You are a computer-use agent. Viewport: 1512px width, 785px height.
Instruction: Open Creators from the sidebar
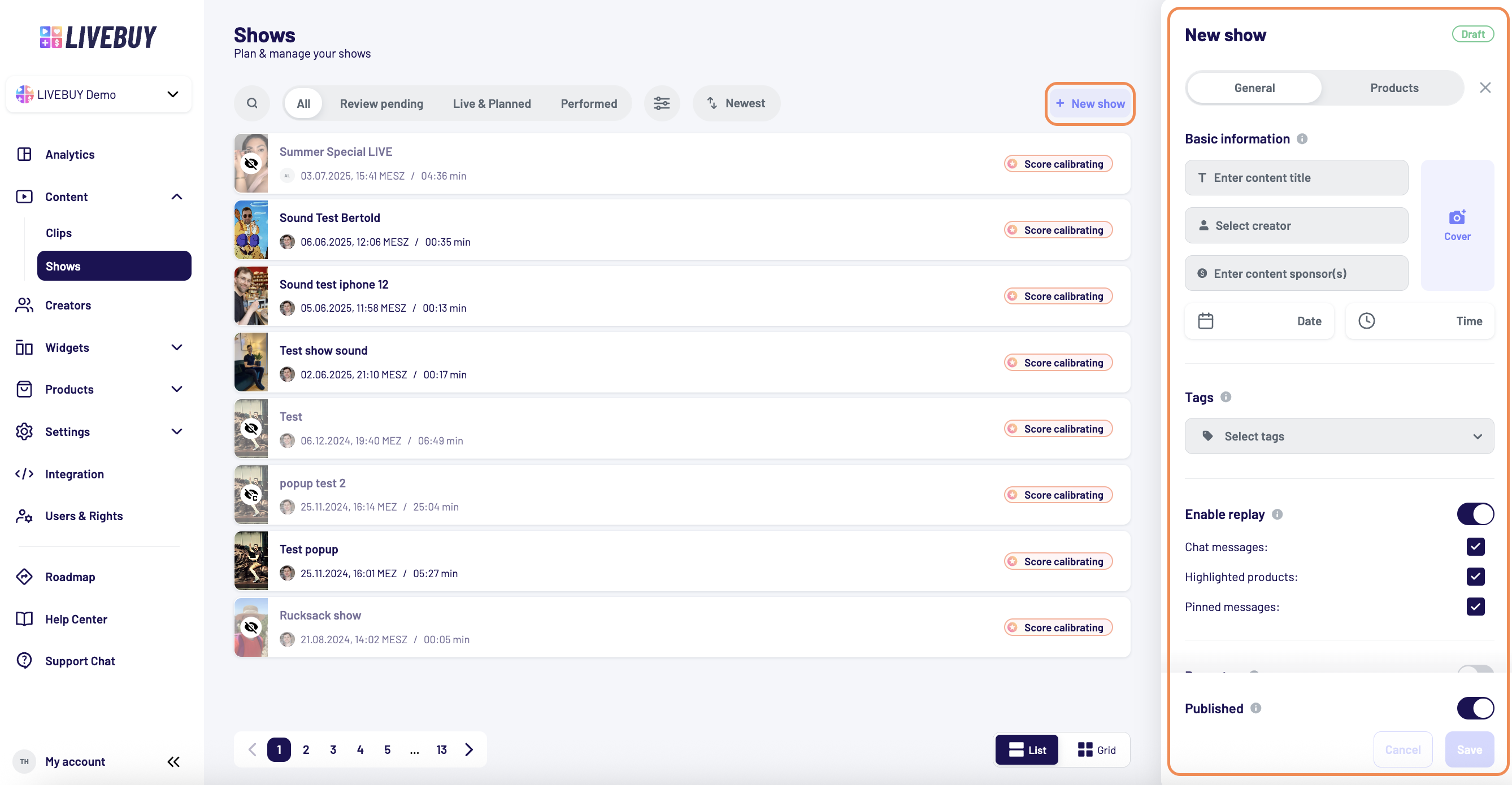(x=67, y=305)
